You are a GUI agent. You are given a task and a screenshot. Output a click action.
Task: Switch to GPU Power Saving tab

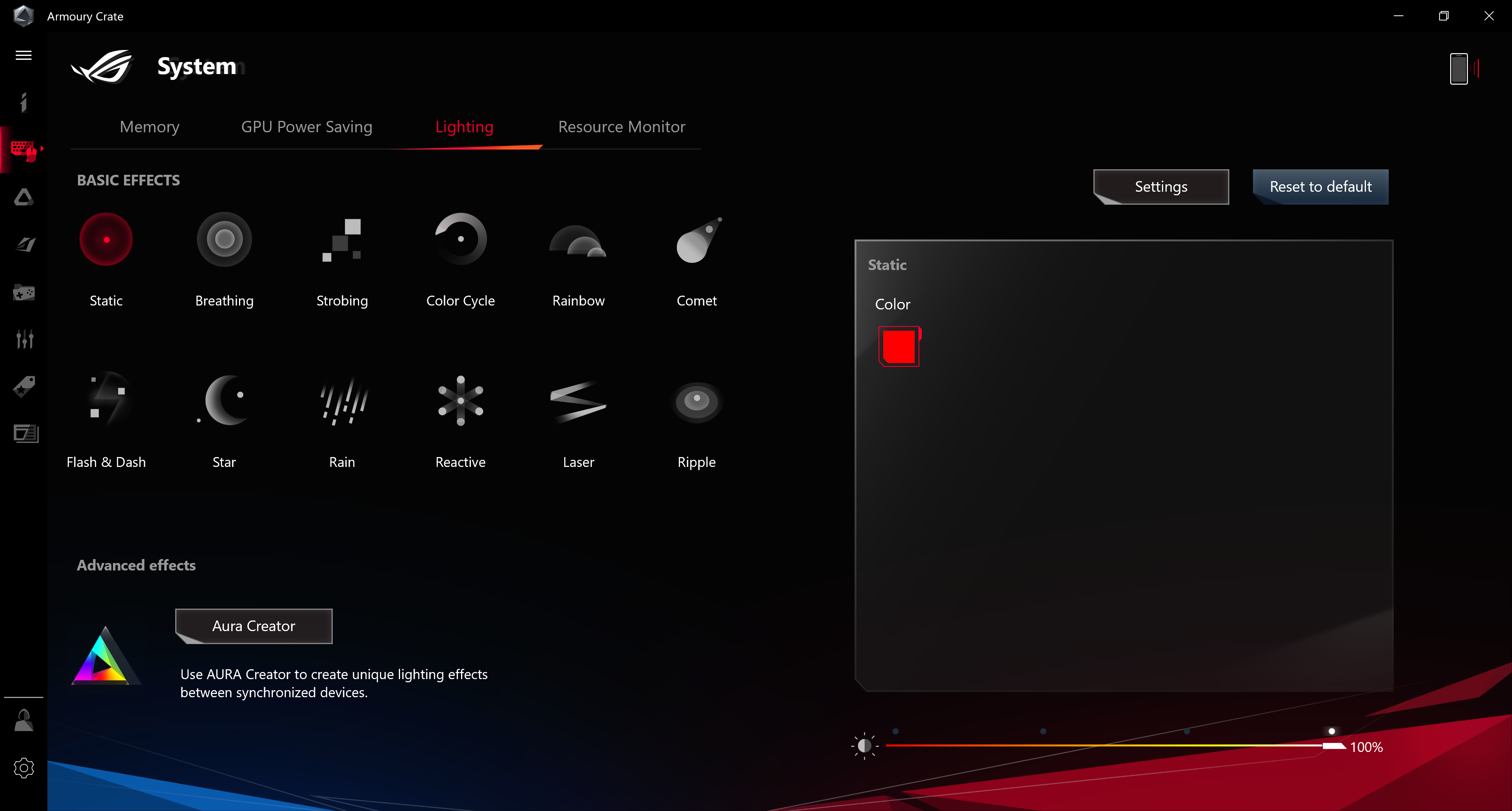click(306, 127)
